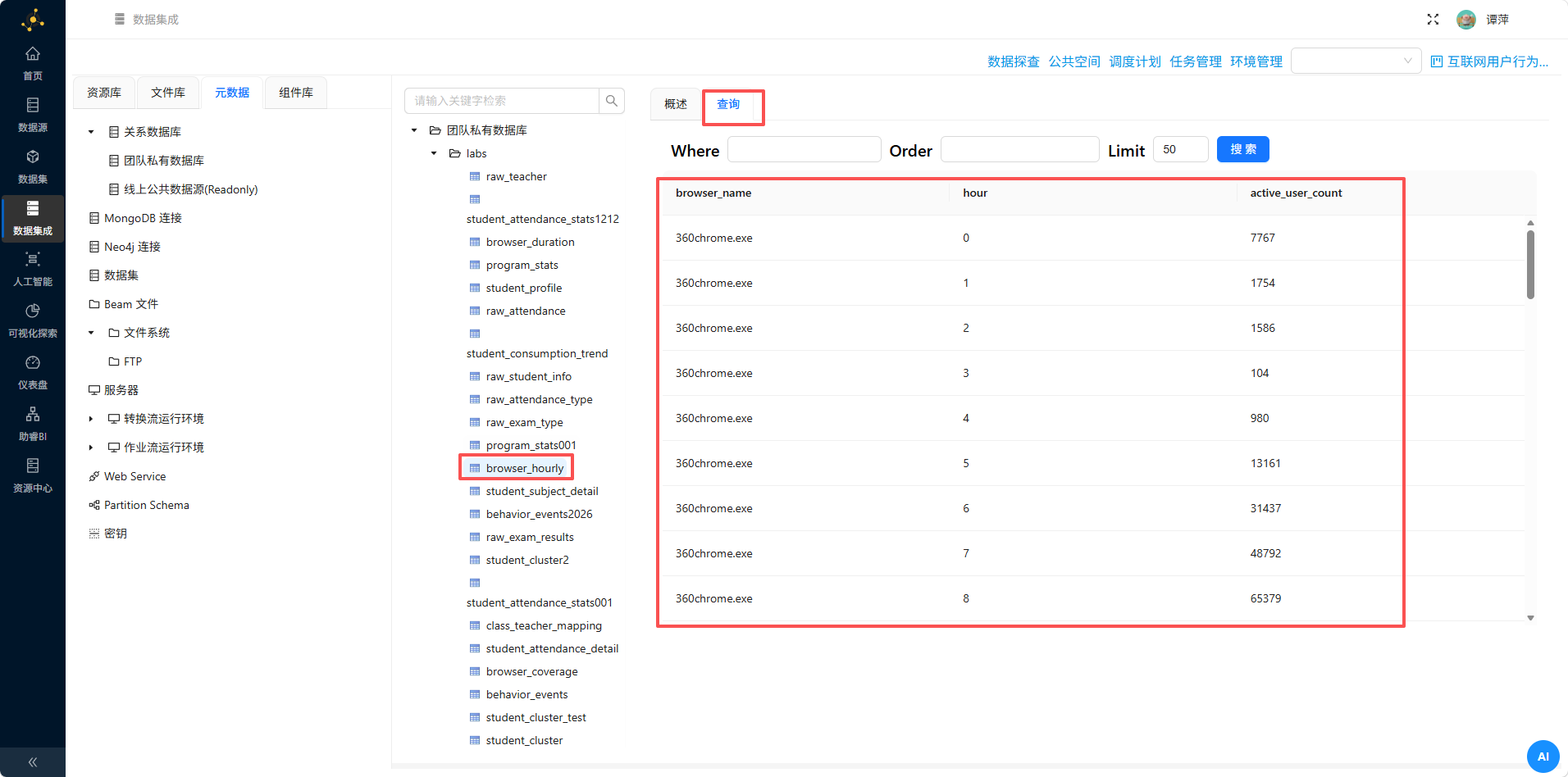This screenshot has width=1568, height=777.
Task: Switch to the 元数据 tab
Action: click(x=232, y=93)
